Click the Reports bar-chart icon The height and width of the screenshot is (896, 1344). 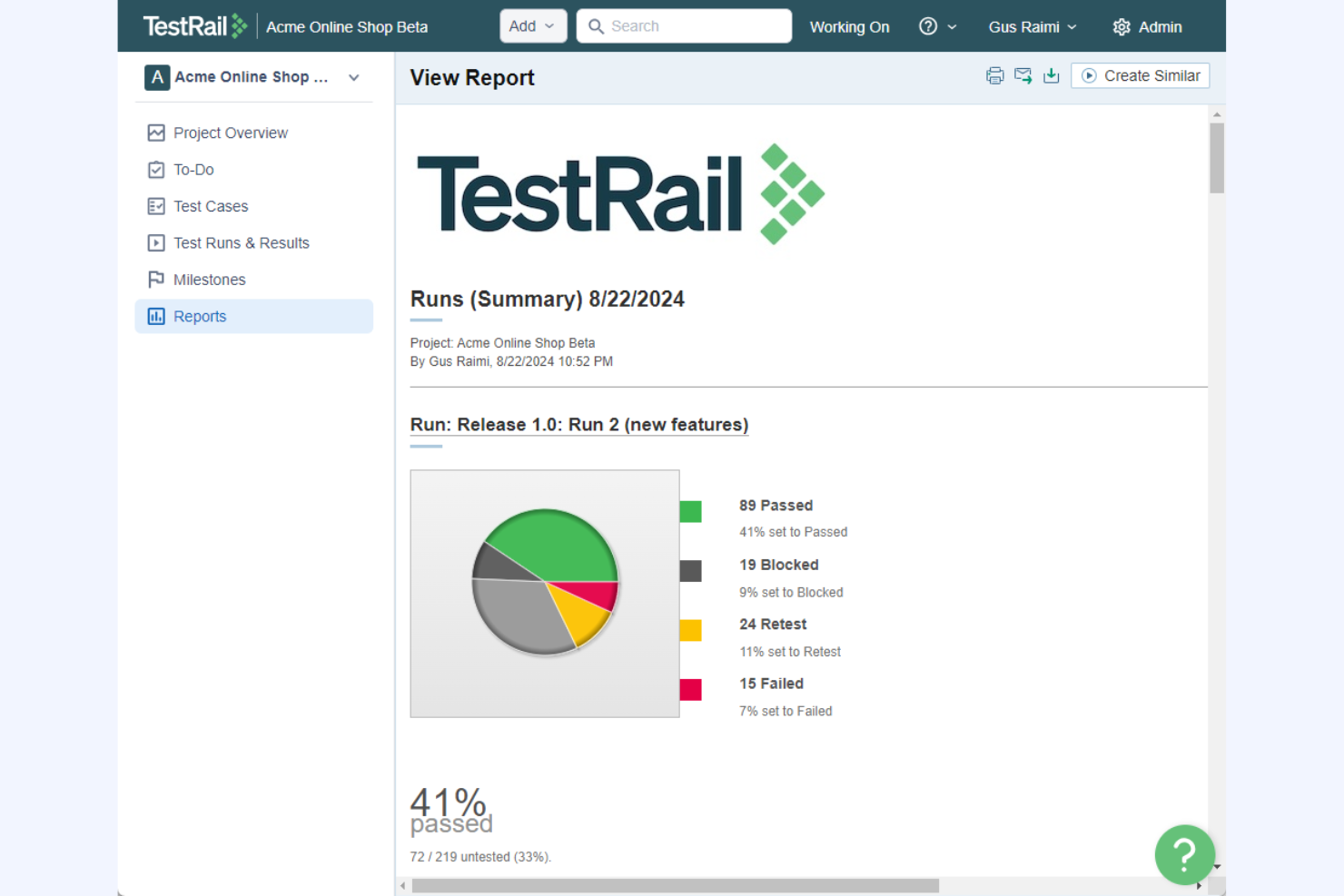coord(155,316)
